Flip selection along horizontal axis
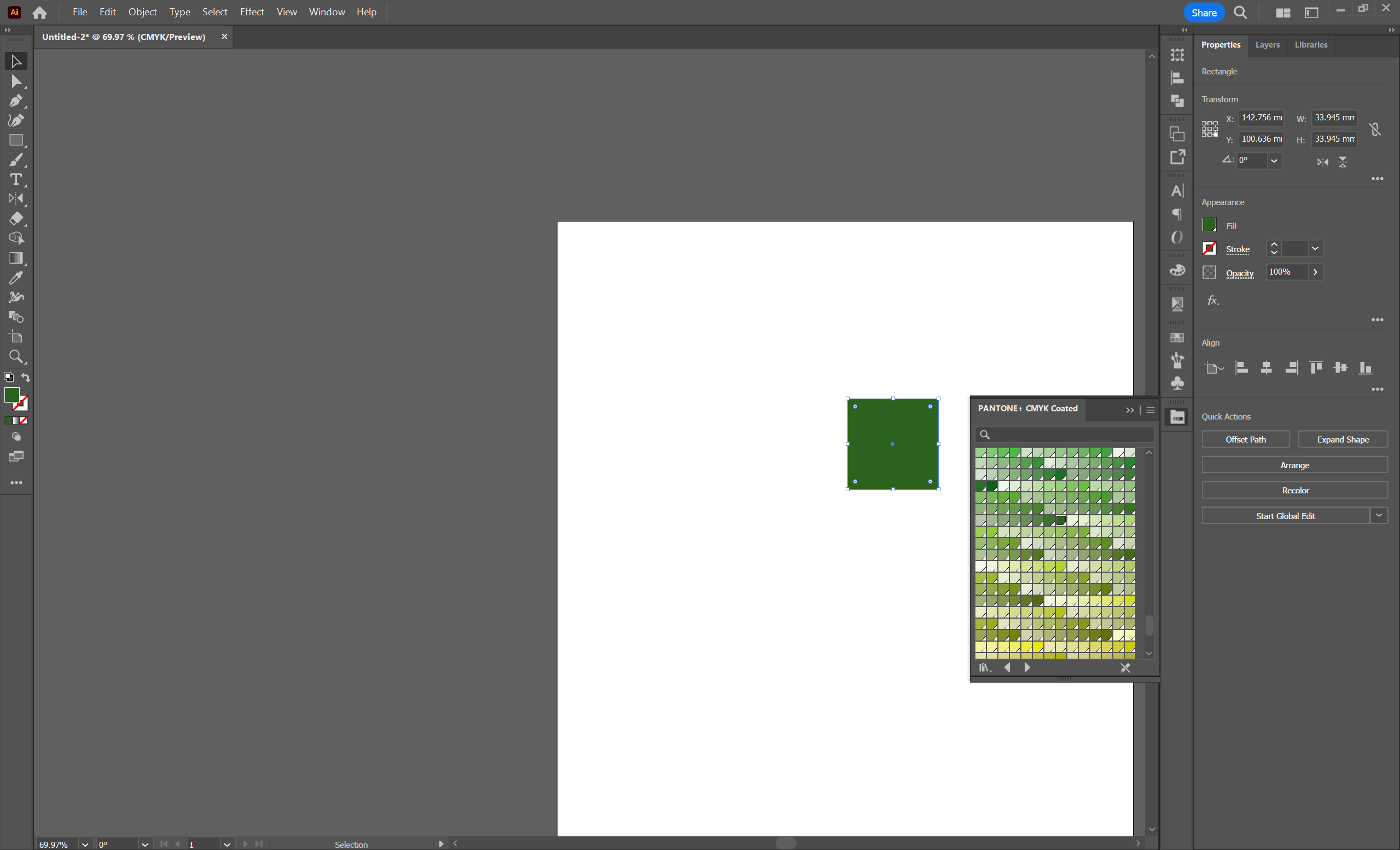The width and height of the screenshot is (1400, 850). point(1323,162)
